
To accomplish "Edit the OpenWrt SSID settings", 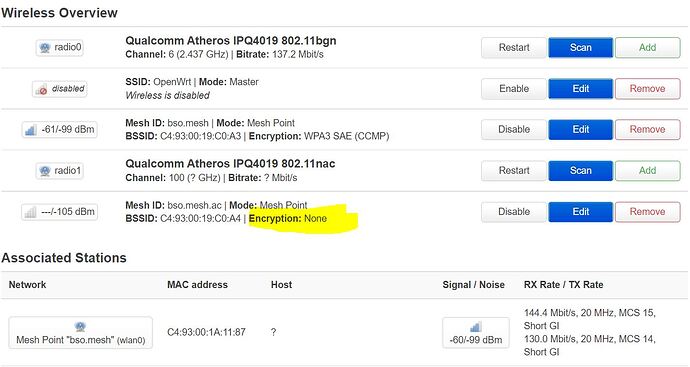I will 580,89.
